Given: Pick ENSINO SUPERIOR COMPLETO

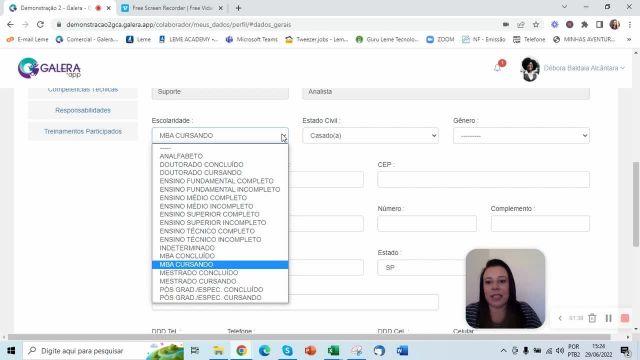Looking at the screenshot, I should [x=220, y=214].
